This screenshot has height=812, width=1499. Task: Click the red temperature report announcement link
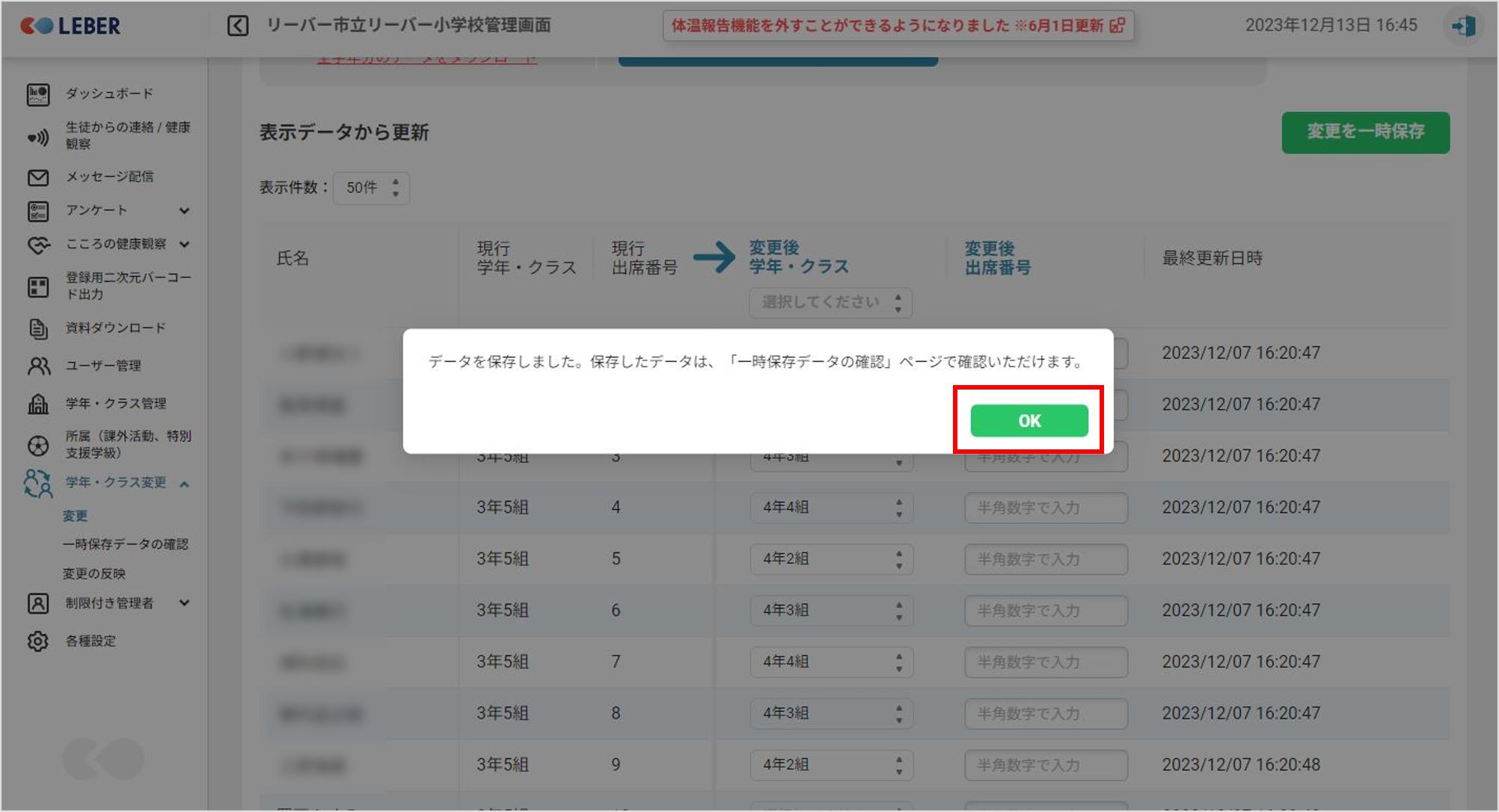point(897,26)
